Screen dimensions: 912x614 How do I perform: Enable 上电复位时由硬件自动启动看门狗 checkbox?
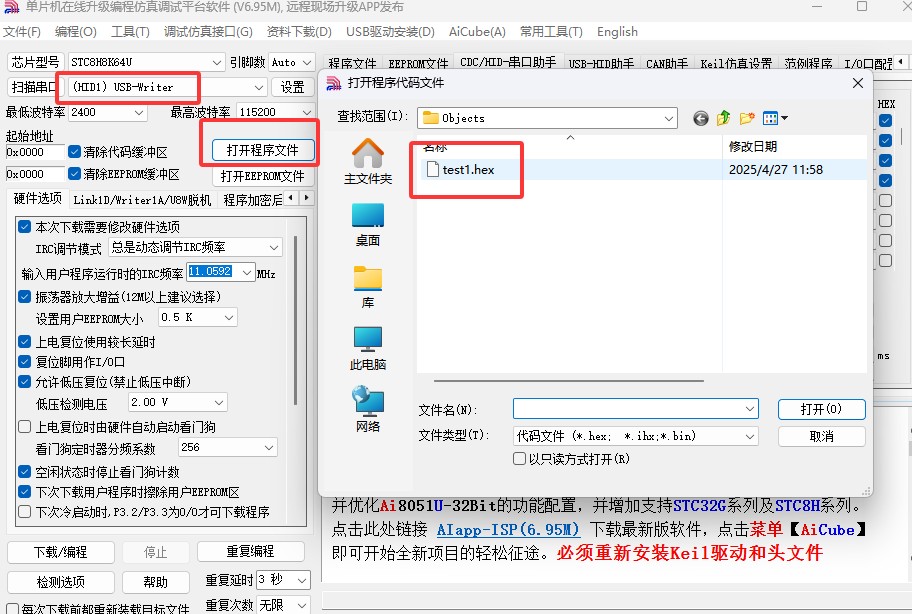coord(24,427)
